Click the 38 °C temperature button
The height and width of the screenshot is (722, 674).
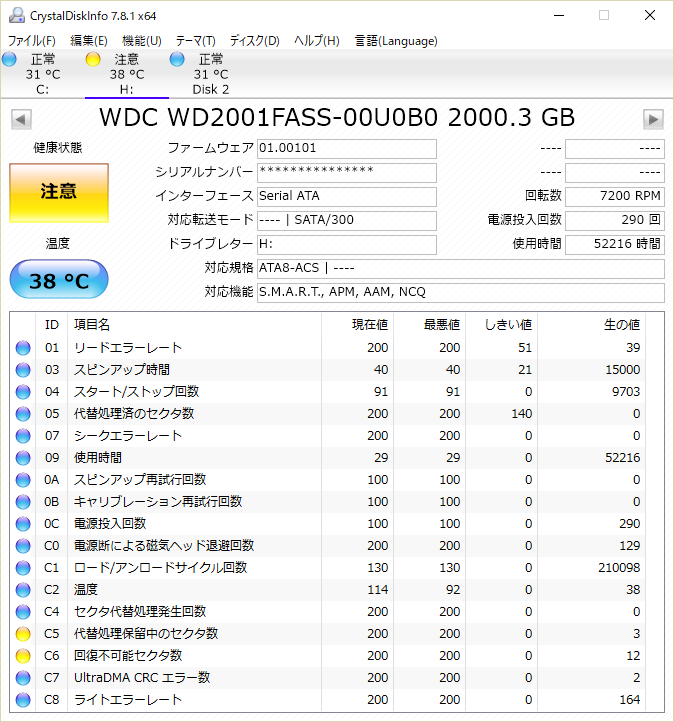59,279
